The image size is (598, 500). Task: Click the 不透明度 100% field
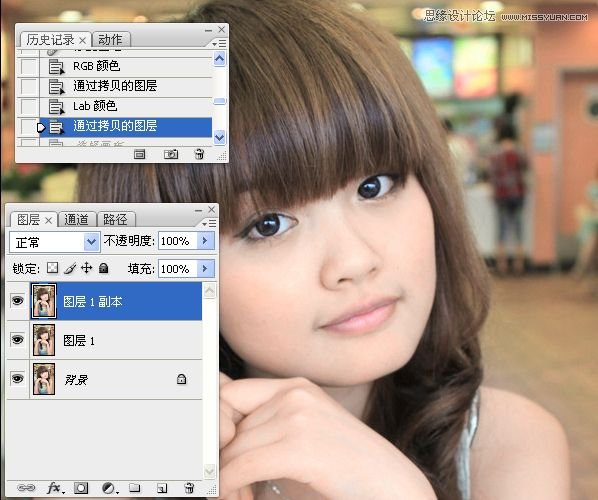coord(178,241)
